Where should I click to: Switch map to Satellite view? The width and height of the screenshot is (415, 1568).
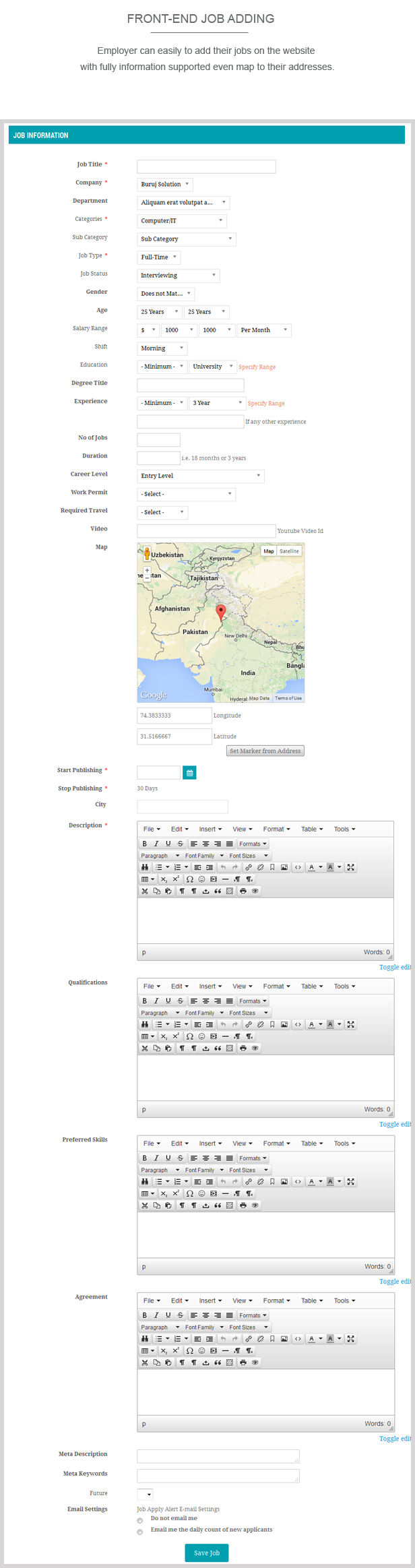pyautogui.click(x=289, y=551)
